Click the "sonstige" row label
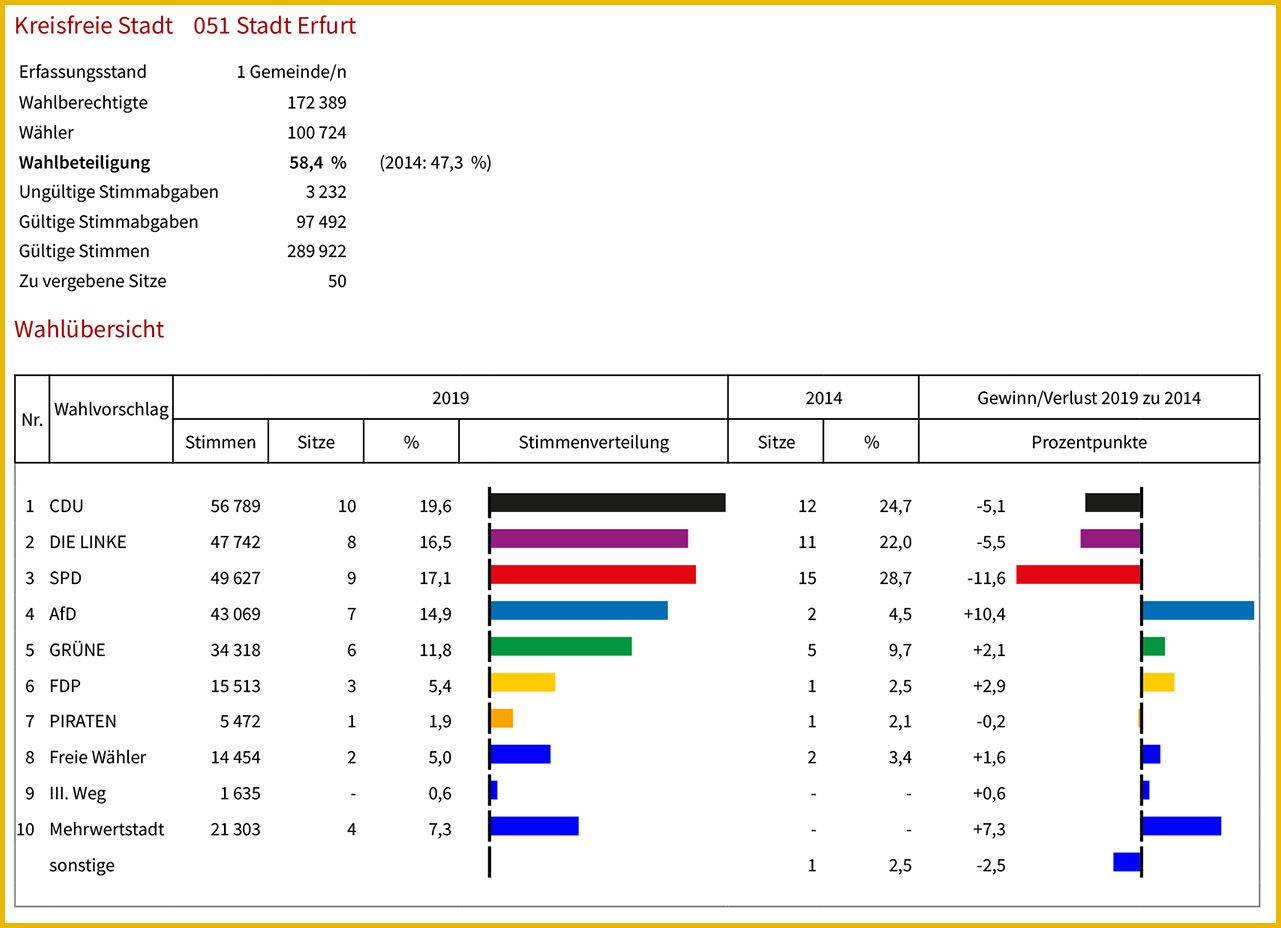The width and height of the screenshot is (1281, 928). point(82,866)
